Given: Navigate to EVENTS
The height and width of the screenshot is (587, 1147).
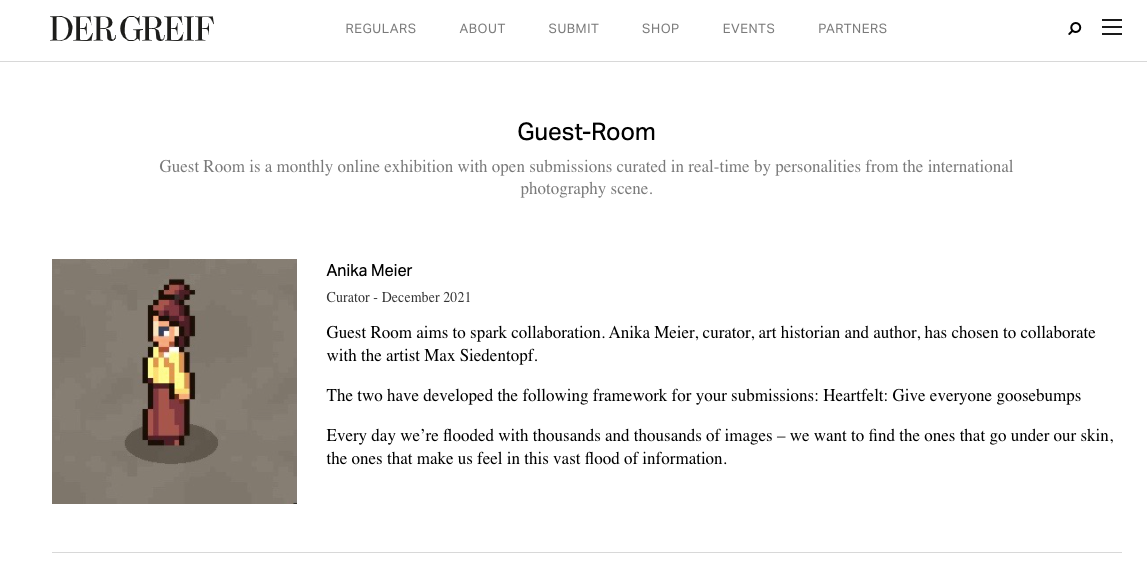Looking at the screenshot, I should click(x=748, y=29).
